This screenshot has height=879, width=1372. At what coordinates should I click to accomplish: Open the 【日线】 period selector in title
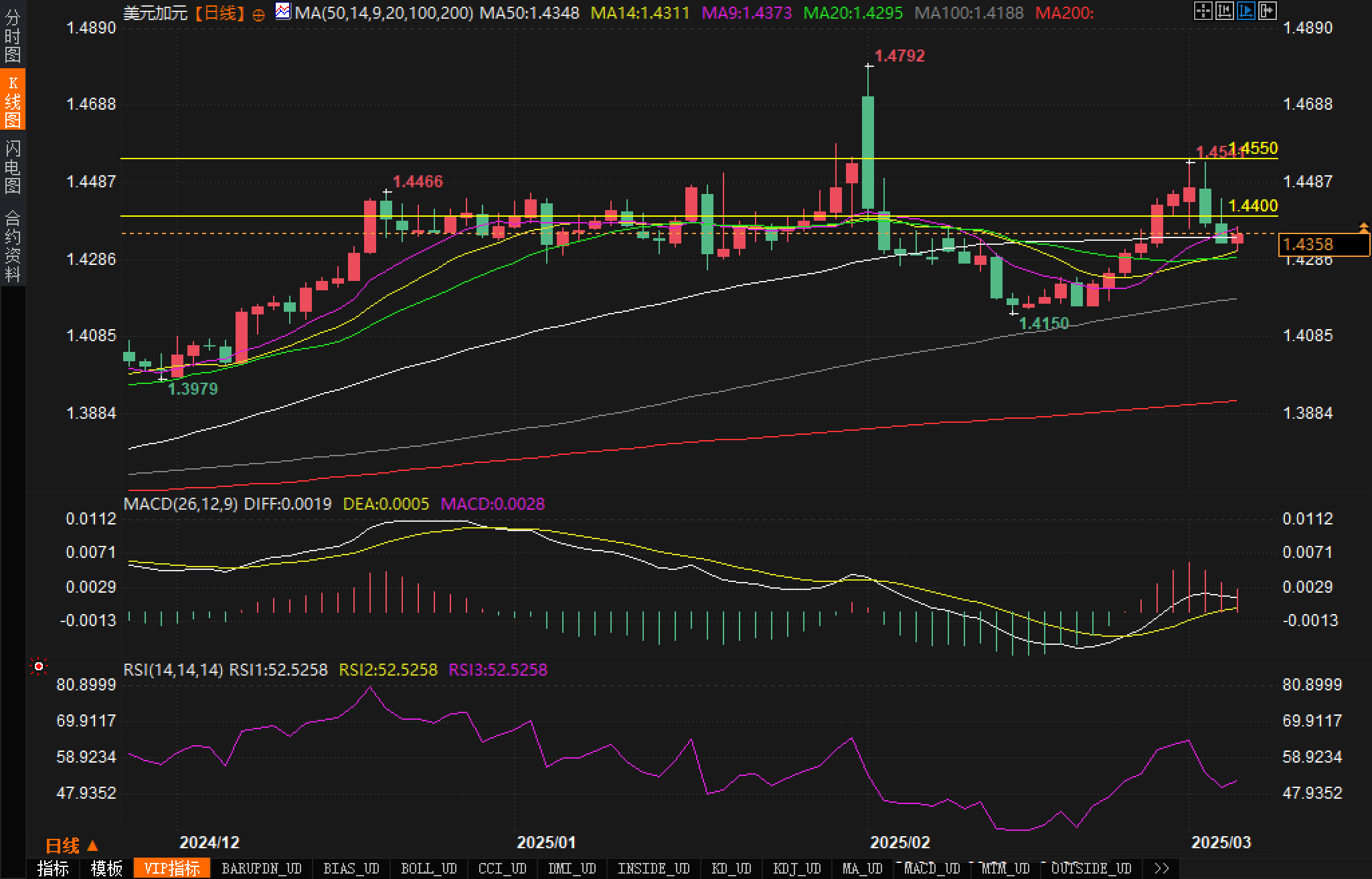click(221, 13)
